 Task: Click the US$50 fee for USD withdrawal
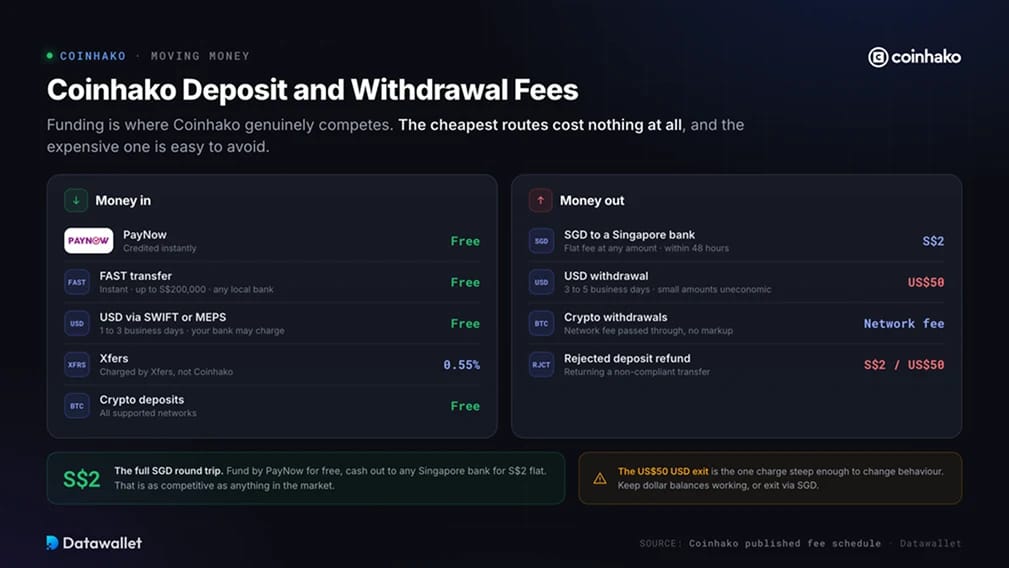(925, 282)
